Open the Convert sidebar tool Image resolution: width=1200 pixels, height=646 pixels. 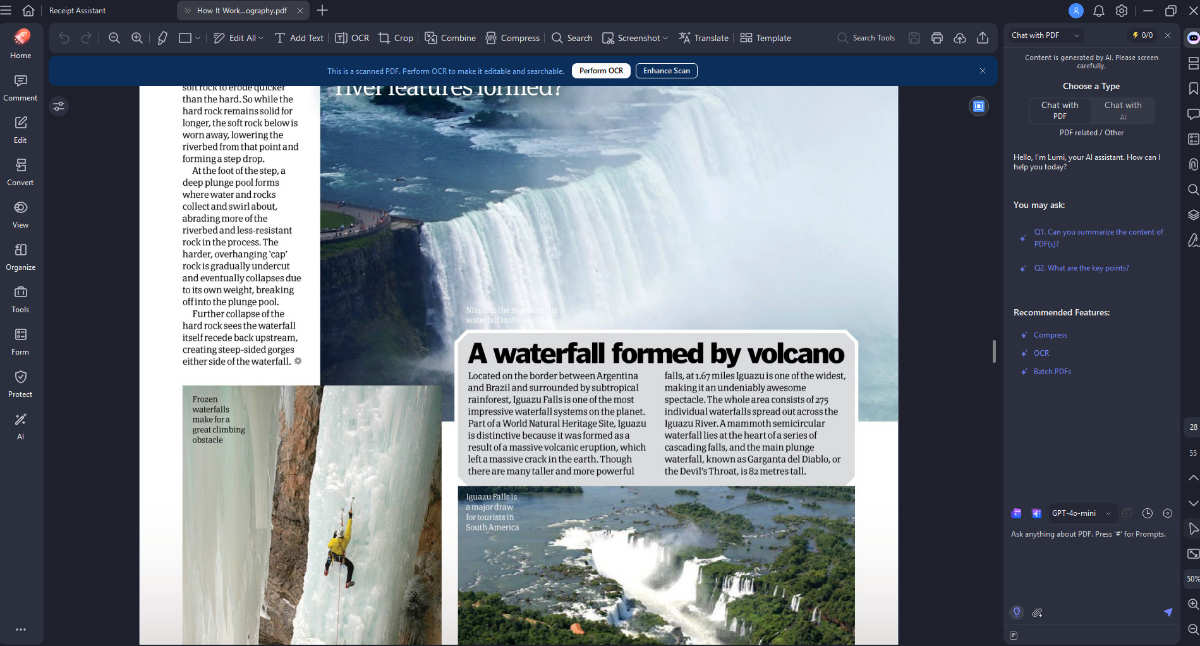tap(20, 171)
